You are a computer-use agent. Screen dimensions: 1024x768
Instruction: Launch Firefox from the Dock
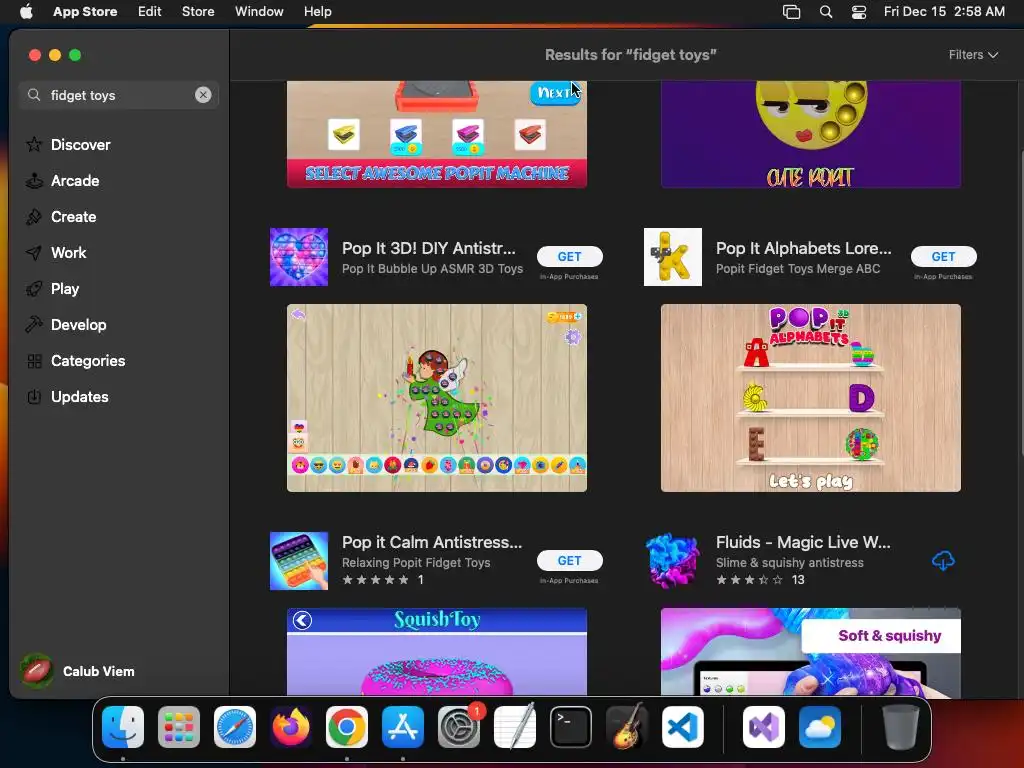point(291,726)
